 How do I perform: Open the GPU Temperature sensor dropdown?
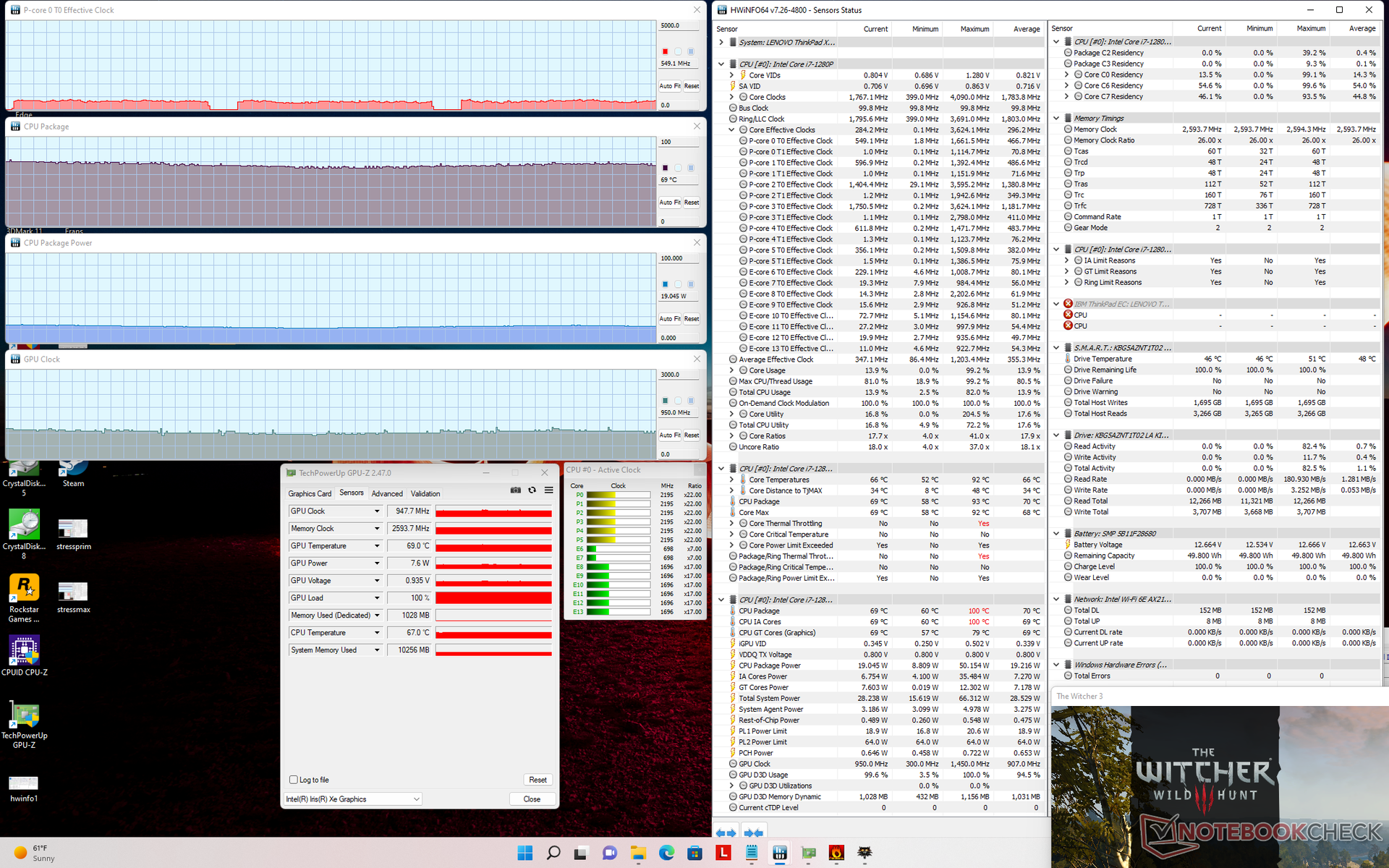coord(377,546)
